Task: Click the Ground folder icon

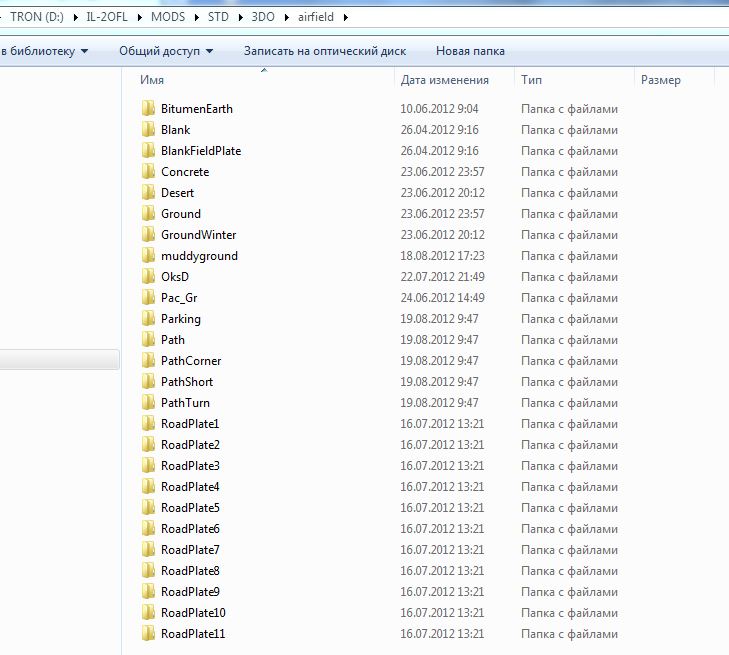Action: [x=148, y=213]
